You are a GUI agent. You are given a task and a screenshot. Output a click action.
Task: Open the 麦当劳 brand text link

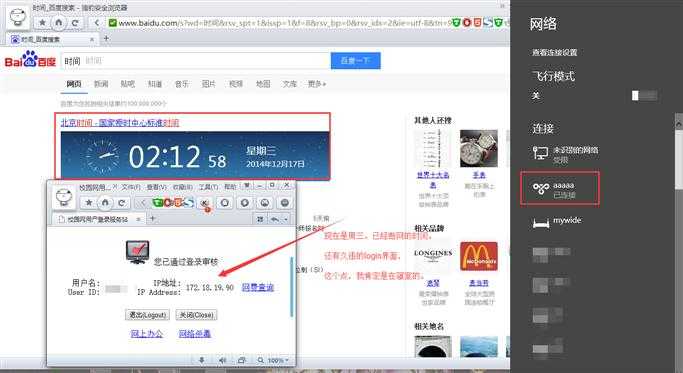tap(479, 283)
